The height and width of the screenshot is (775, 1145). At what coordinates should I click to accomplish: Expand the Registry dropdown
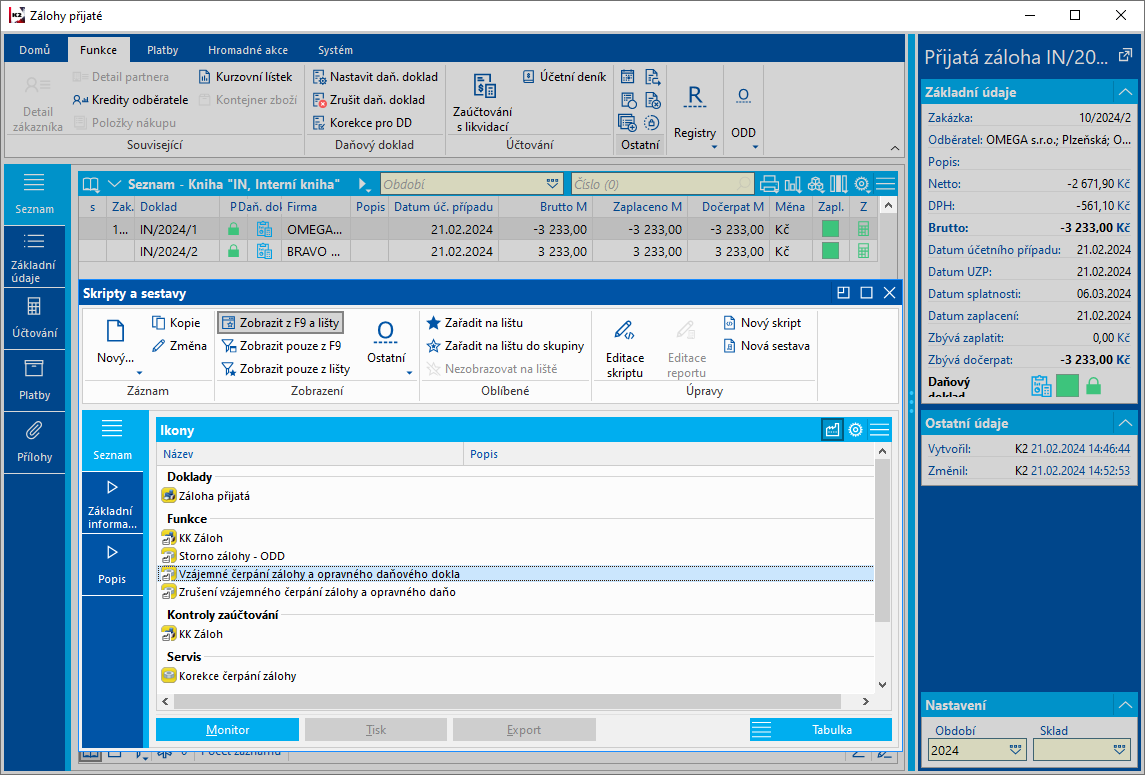tap(714, 147)
